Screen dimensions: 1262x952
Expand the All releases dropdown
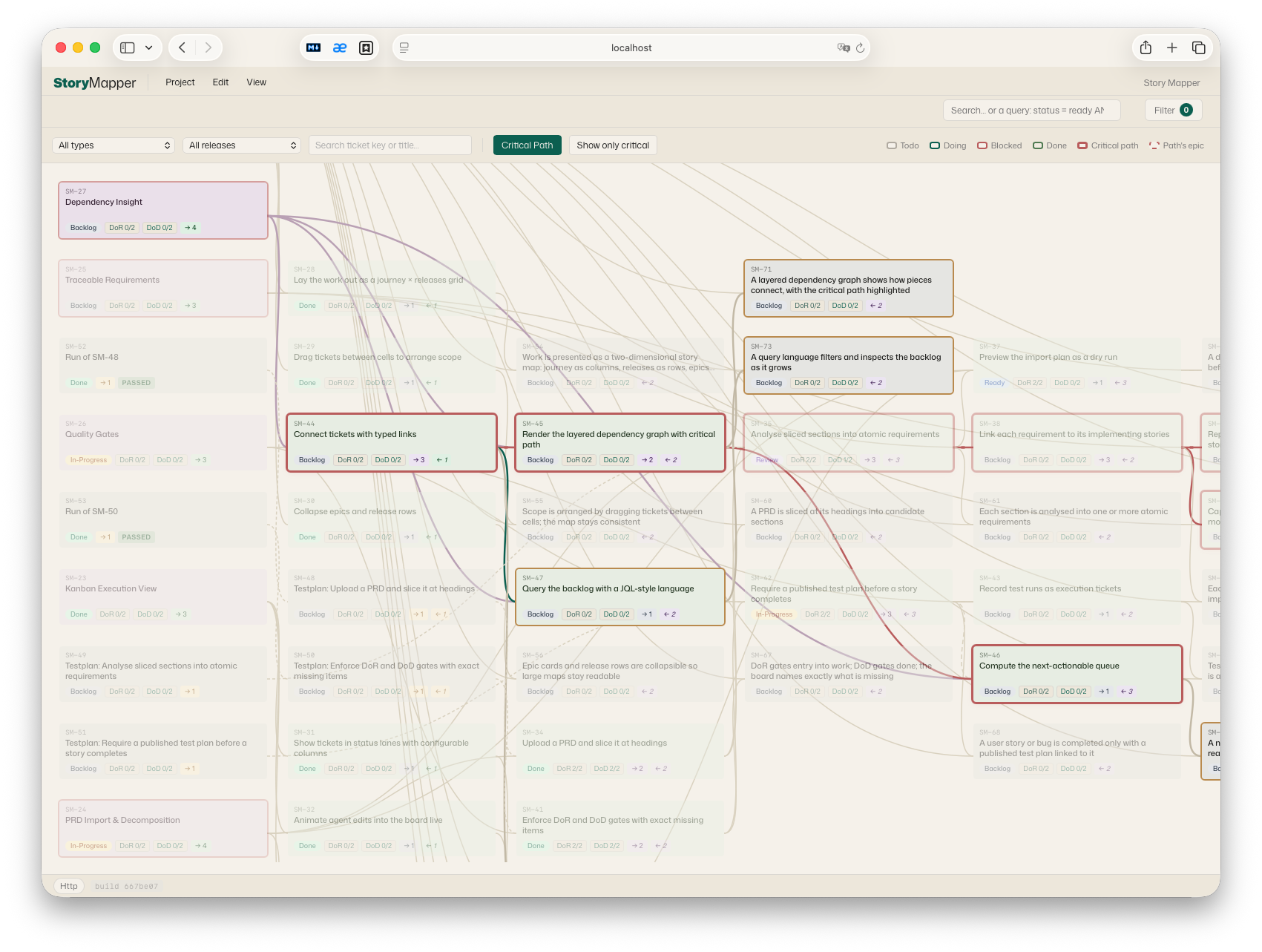point(241,145)
